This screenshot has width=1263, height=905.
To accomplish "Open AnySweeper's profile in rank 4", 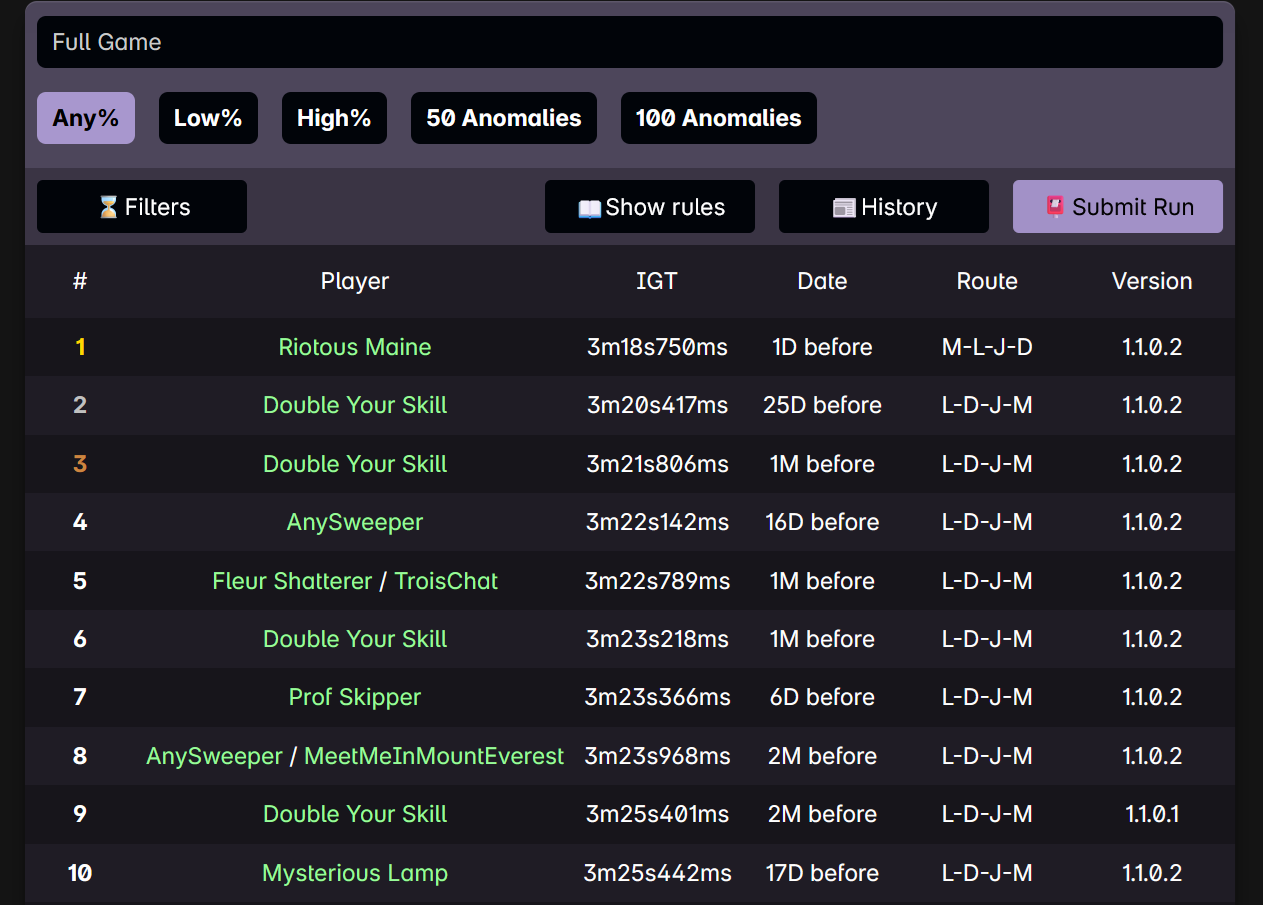I will (x=355, y=522).
